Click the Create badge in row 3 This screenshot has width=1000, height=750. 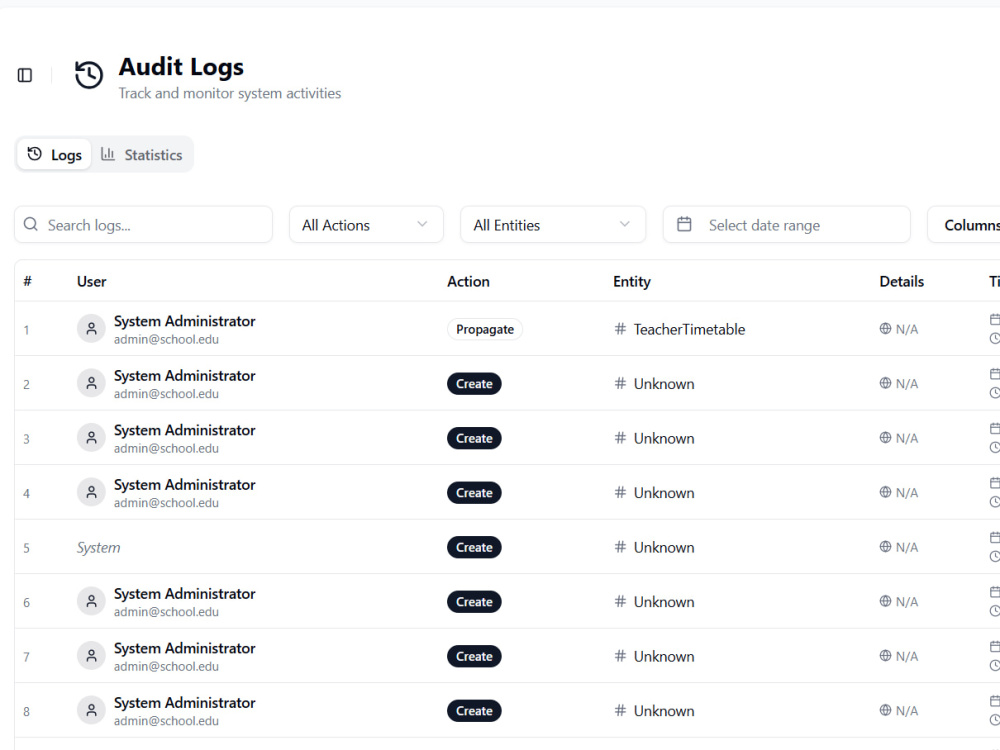click(x=474, y=438)
